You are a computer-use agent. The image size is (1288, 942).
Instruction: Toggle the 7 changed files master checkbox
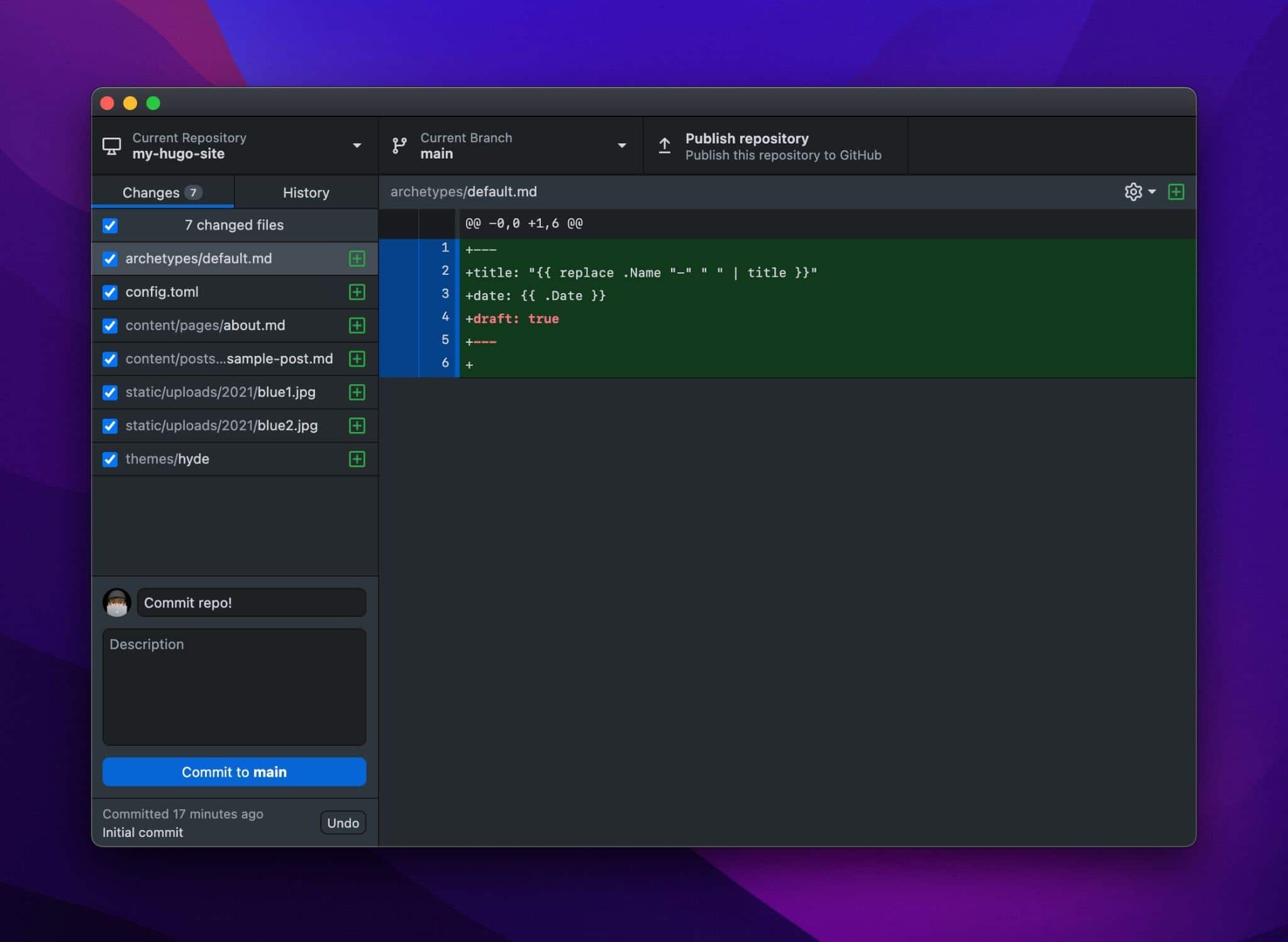coord(111,224)
